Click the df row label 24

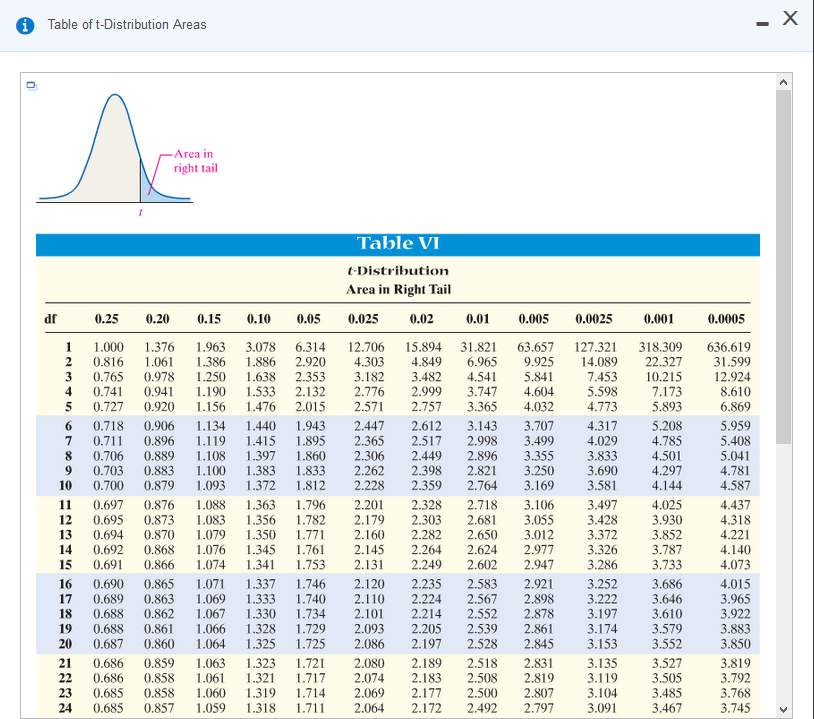65,708
